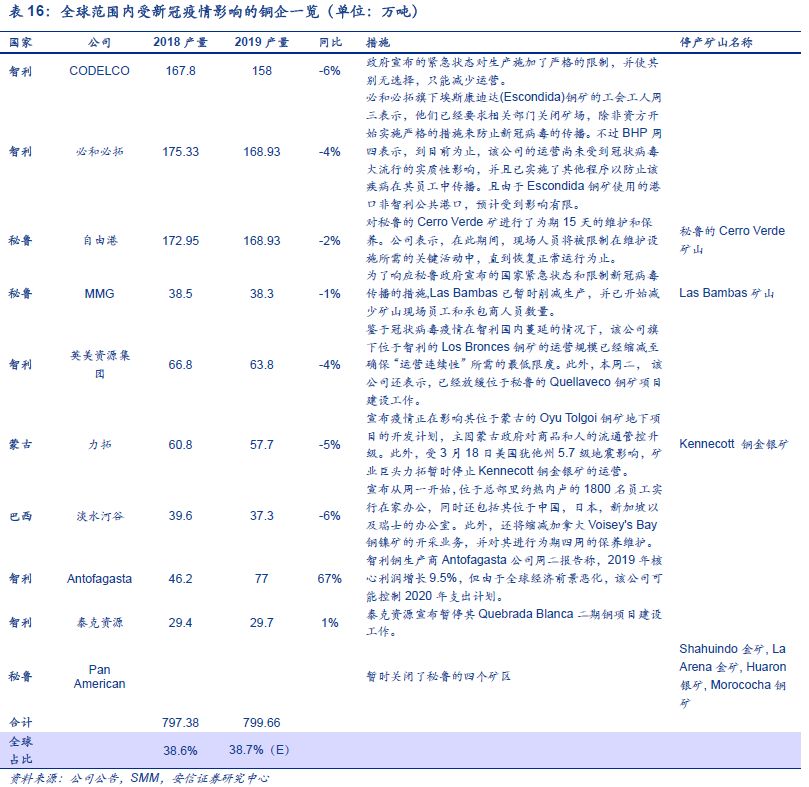Click the 172.95 value for 自由港
This screenshot has width=809, height=787.
point(180,240)
